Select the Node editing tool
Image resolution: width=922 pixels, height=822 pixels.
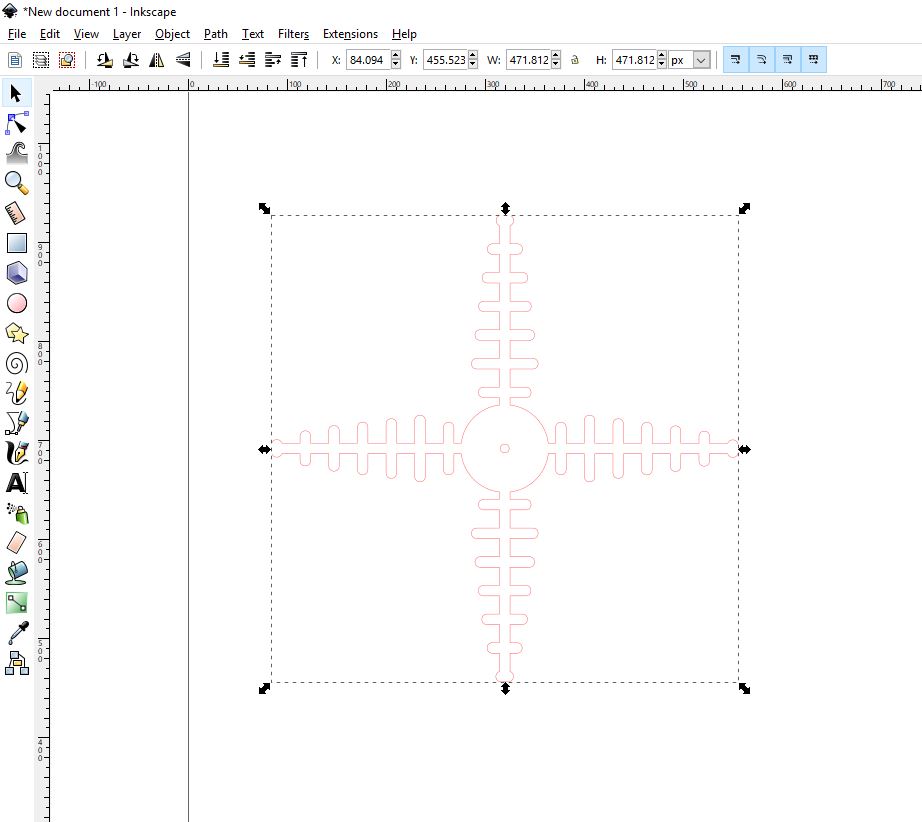pyautogui.click(x=16, y=123)
